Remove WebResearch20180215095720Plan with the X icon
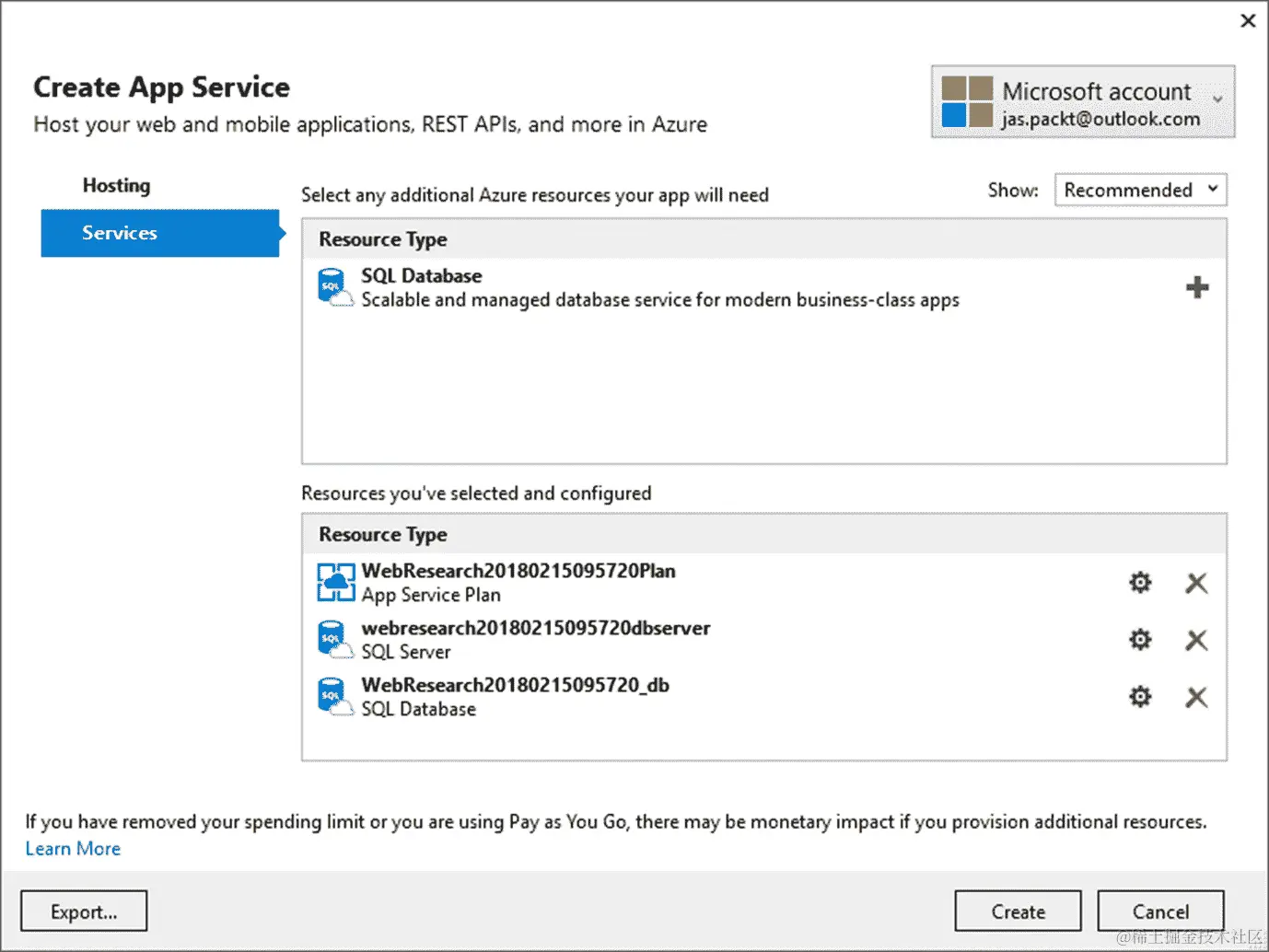The height and width of the screenshot is (952, 1269). pos(1196,583)
